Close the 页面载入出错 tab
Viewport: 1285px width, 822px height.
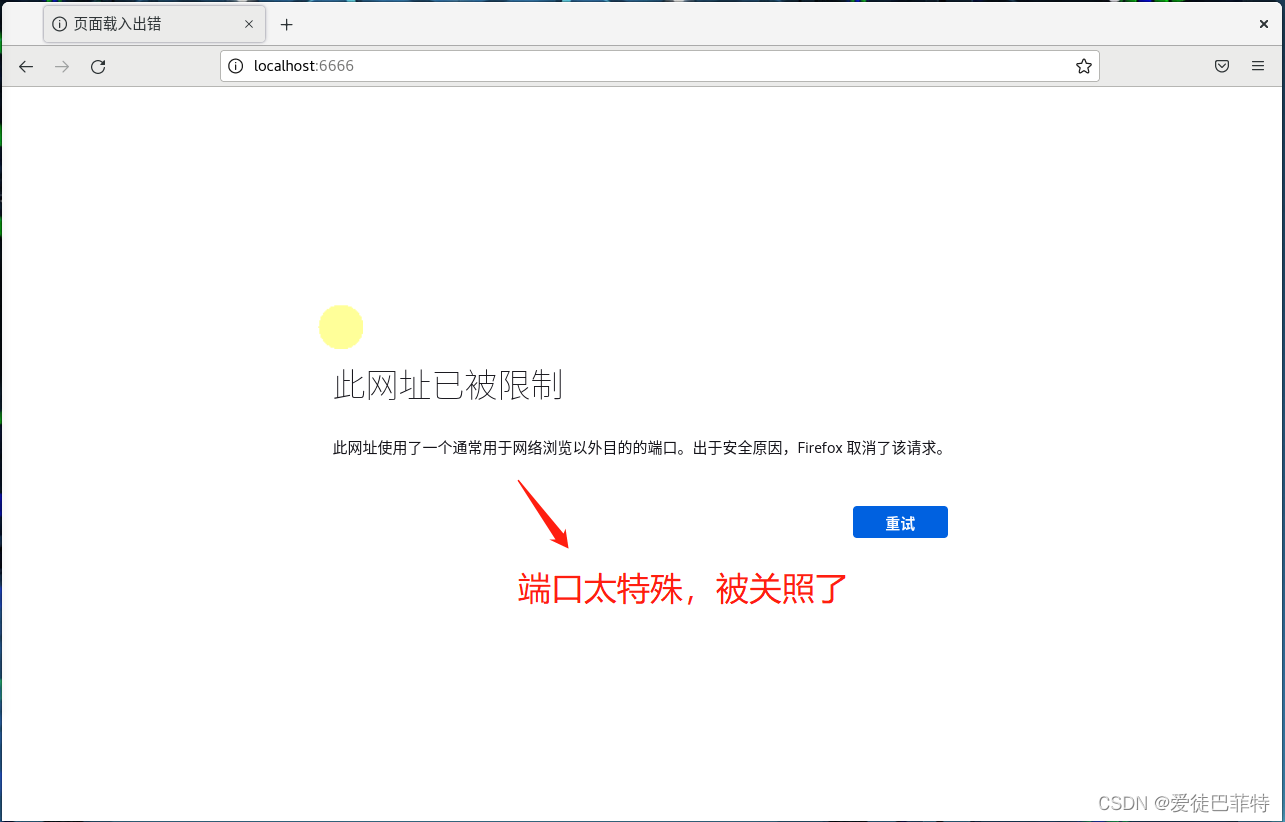(x=249, y=23)
